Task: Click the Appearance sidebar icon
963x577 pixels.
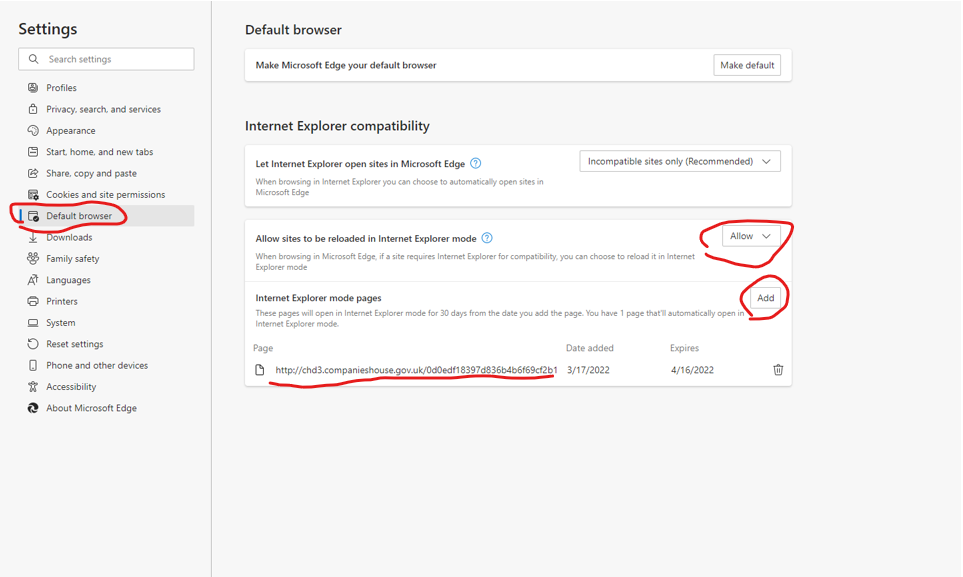Action: pos(33,130)
